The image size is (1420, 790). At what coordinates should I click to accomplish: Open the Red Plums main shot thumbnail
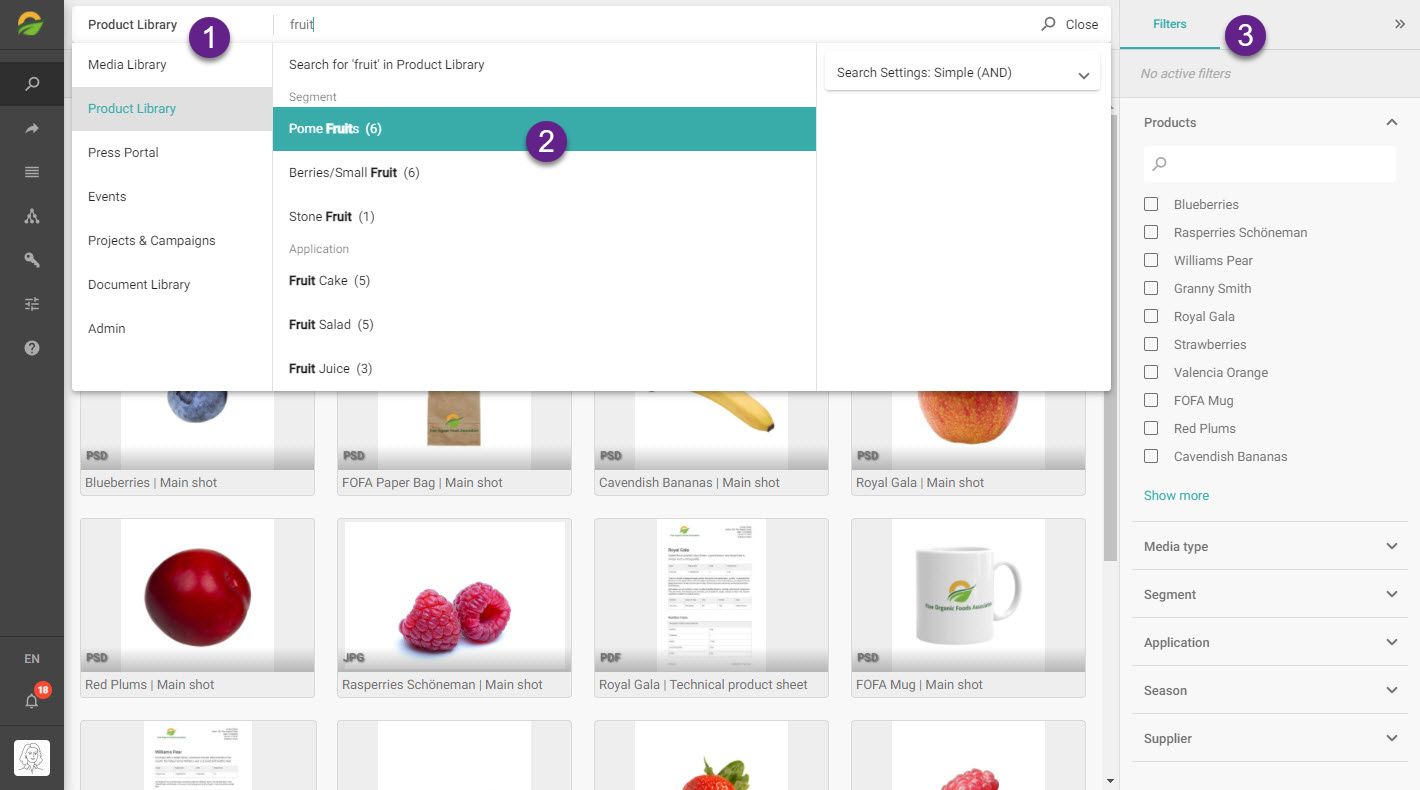(x=197, y=595)
